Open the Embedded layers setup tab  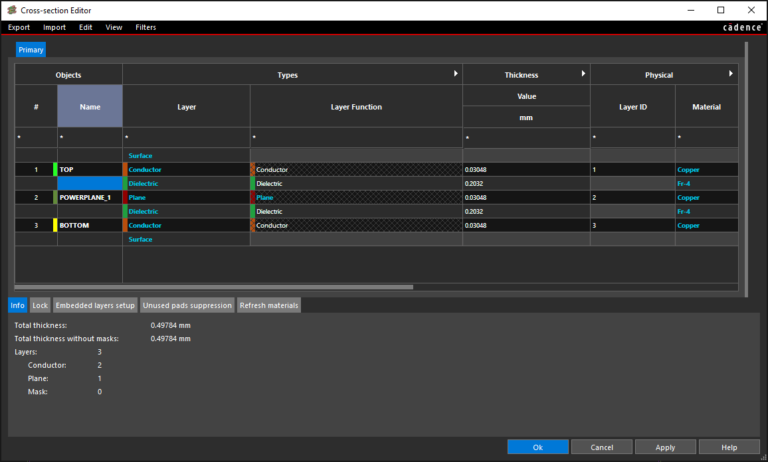[95, 305]
